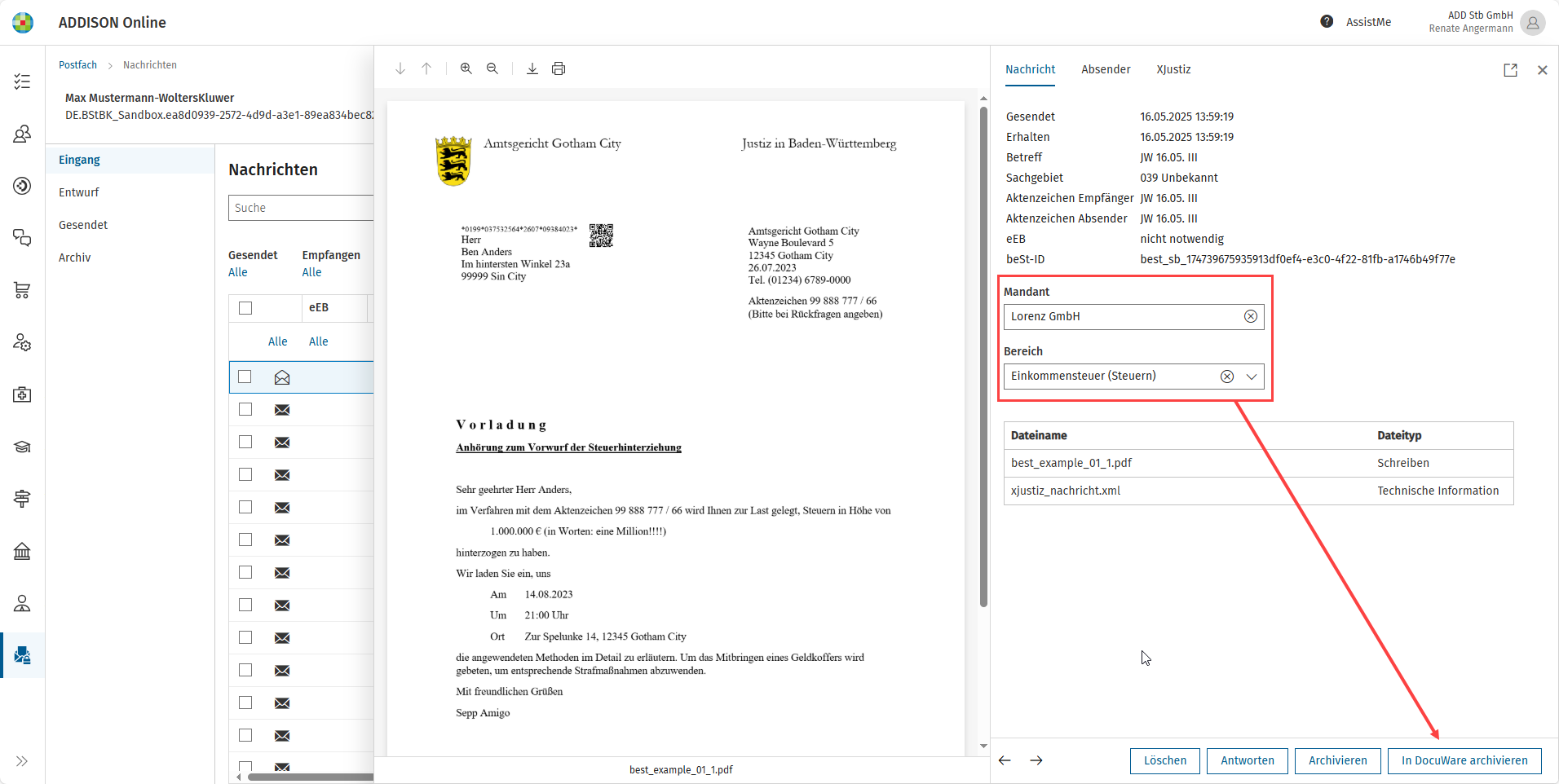1559x784 pixels.
Task: Click the Antworten button
Action: [1247, 760]
